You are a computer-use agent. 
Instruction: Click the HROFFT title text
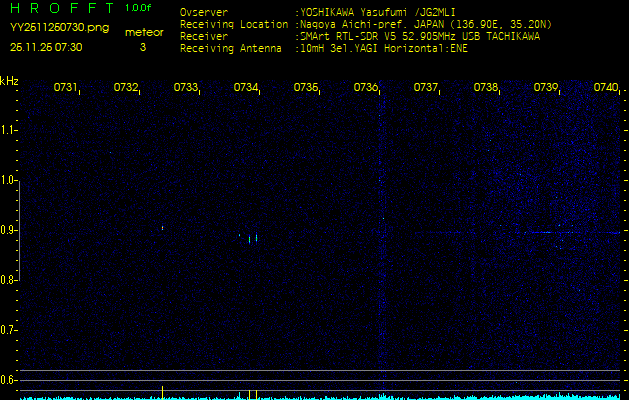click(x=62, y=8)
